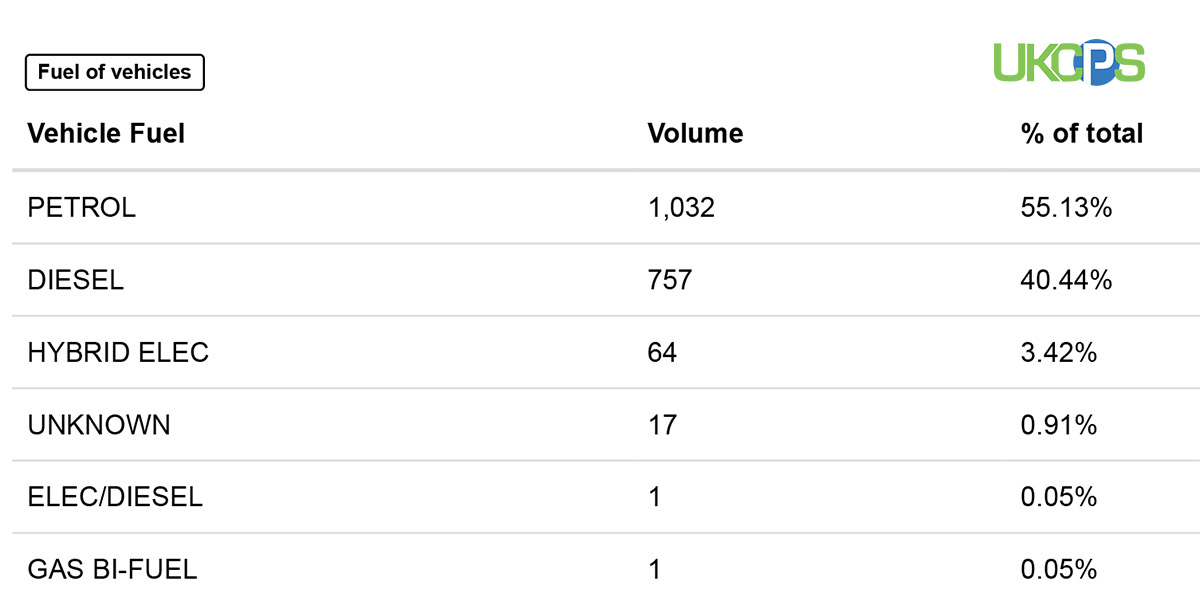The height and width of the screenshot is (605, 1200).
Task: Select the ELEC/DIESEL 0.05% percentage
Action: point(1059,497)
